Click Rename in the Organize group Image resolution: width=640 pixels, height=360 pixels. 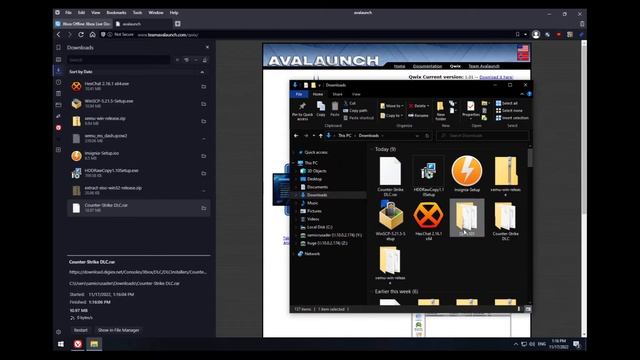pos(418,116)
